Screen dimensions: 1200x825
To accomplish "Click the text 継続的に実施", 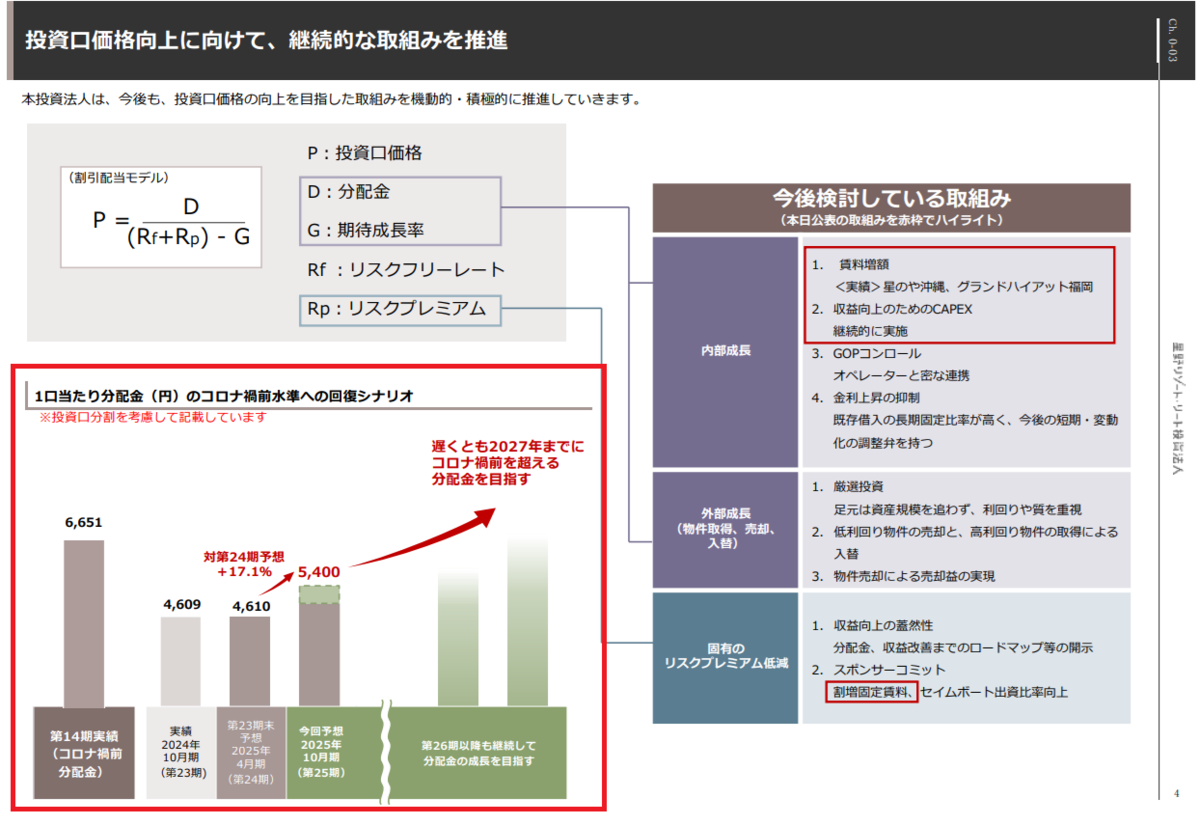I will tap(870, 330).
